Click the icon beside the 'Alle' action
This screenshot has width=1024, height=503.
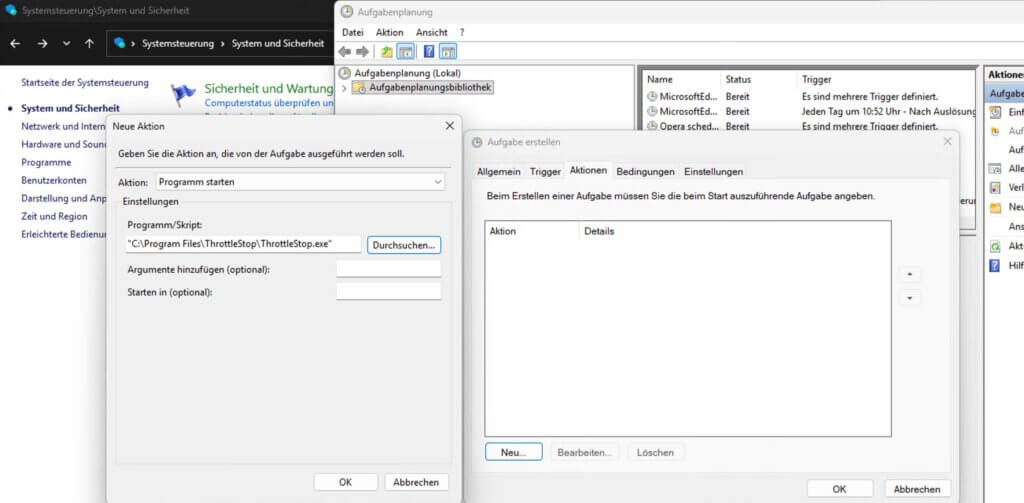coord(995,169)
